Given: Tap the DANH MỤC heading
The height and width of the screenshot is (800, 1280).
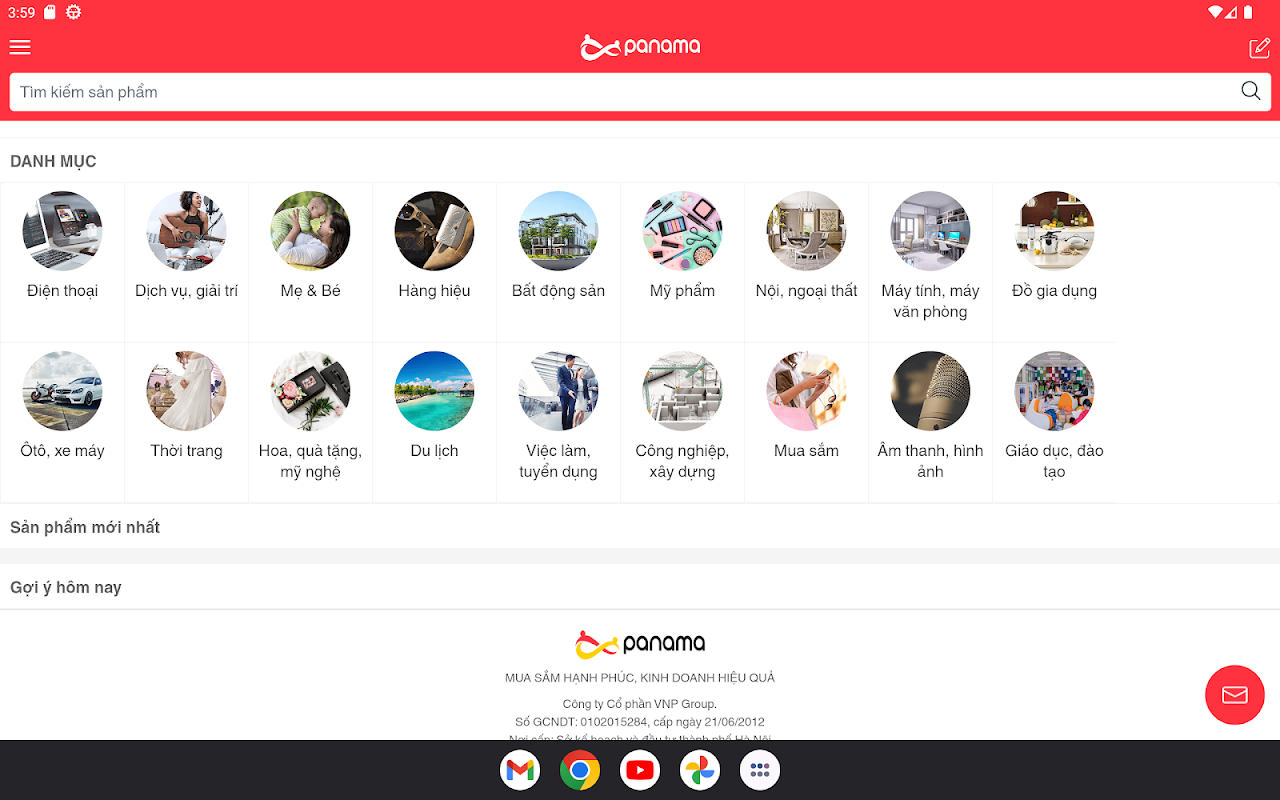Looking at the screenshot, I should 53,161.
